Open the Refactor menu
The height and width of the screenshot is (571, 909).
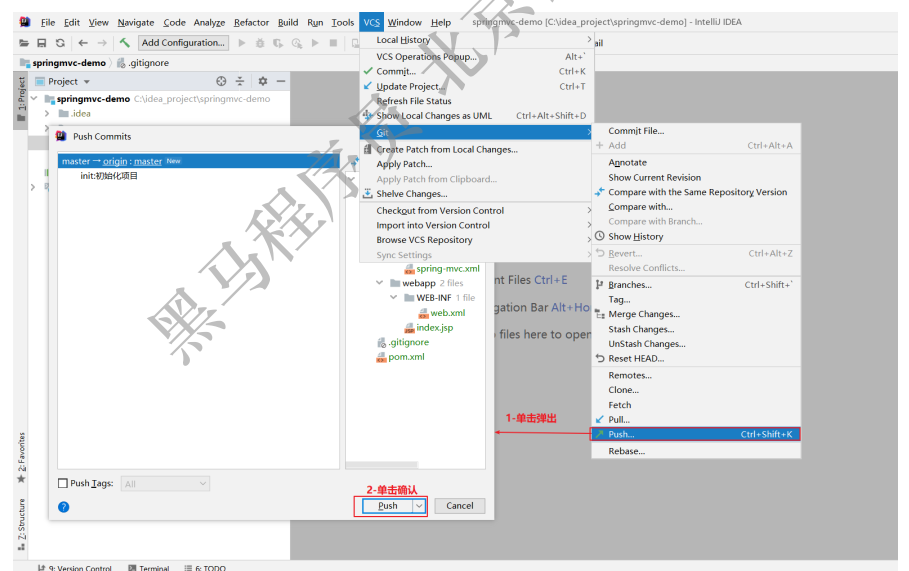point(251,23)
